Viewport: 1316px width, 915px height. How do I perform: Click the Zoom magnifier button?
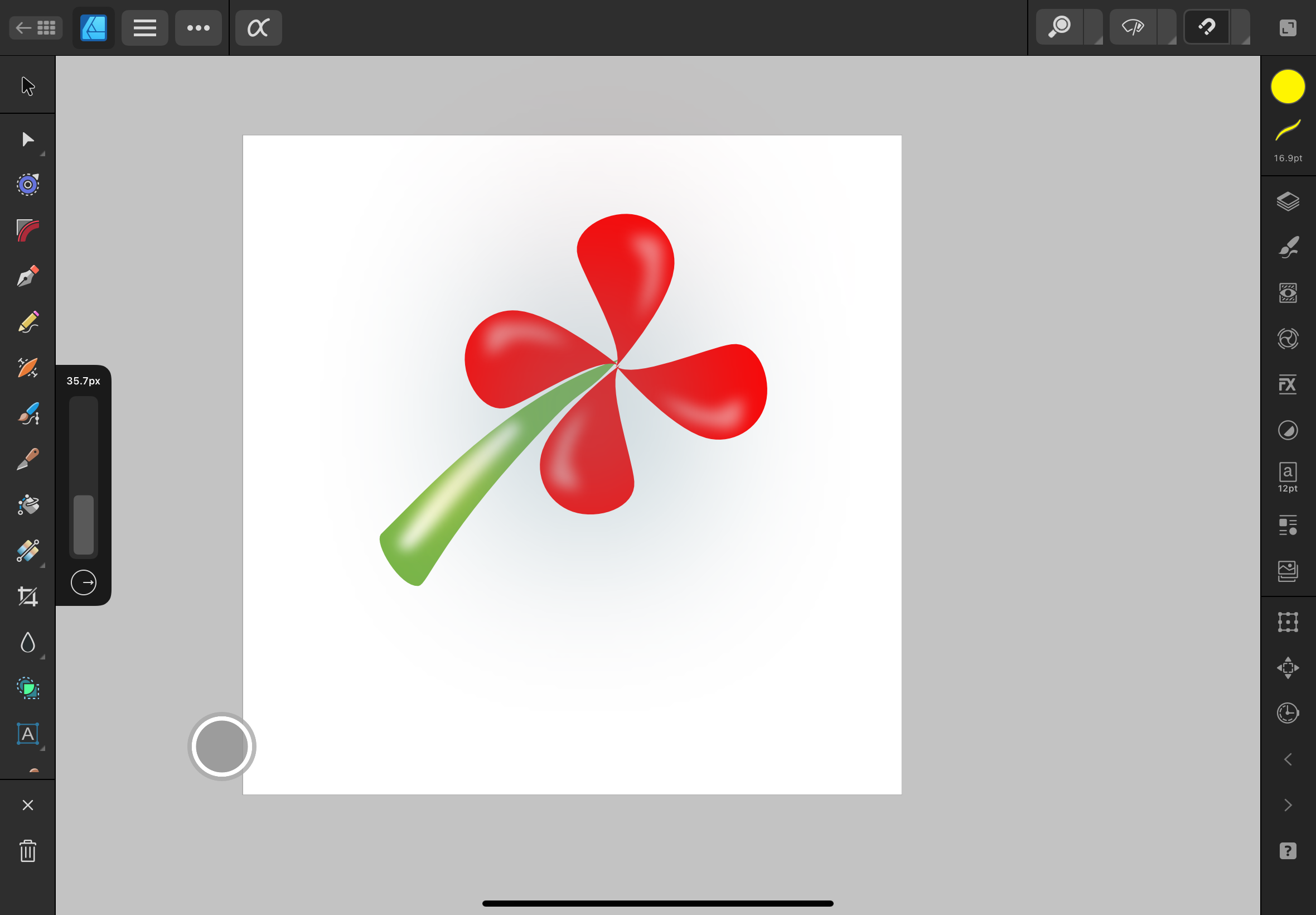coord(1059,27)
